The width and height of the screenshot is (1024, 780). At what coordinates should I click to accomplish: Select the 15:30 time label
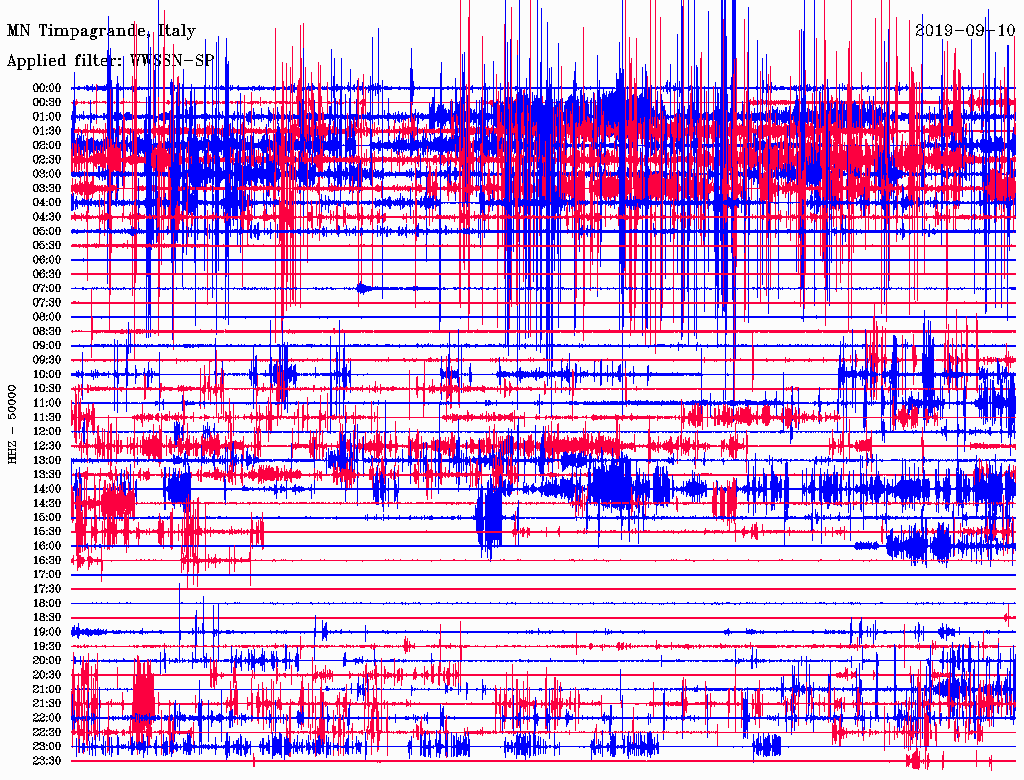[47, 532]
